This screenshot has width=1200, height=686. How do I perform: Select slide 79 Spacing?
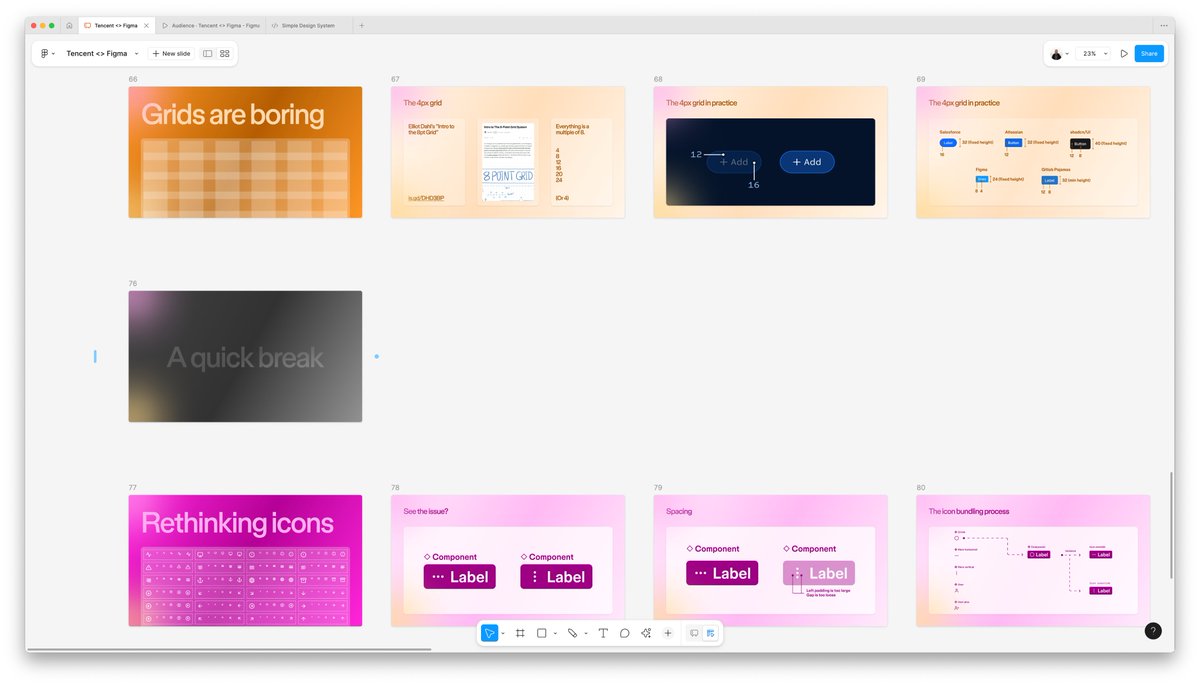pos(770,560)
